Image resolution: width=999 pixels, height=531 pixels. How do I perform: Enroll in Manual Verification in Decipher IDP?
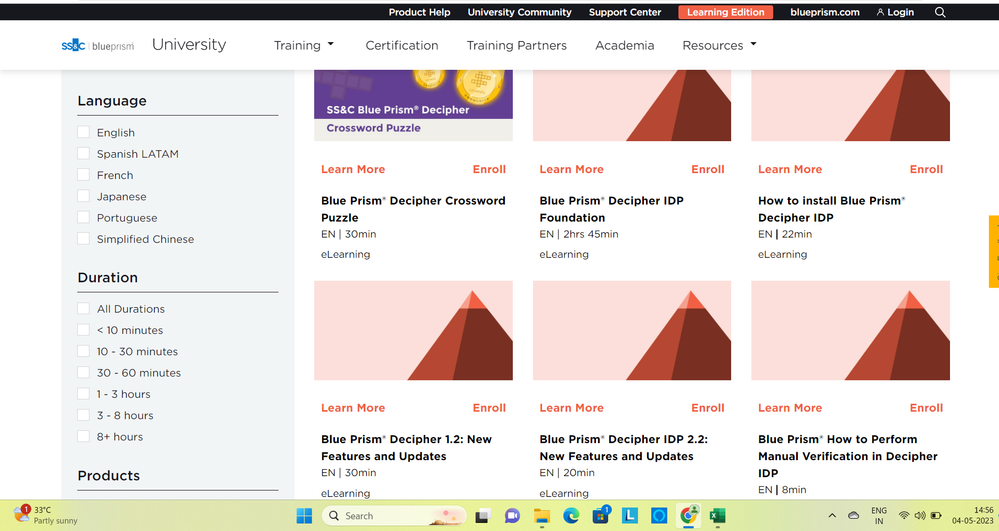pos(926,408)
